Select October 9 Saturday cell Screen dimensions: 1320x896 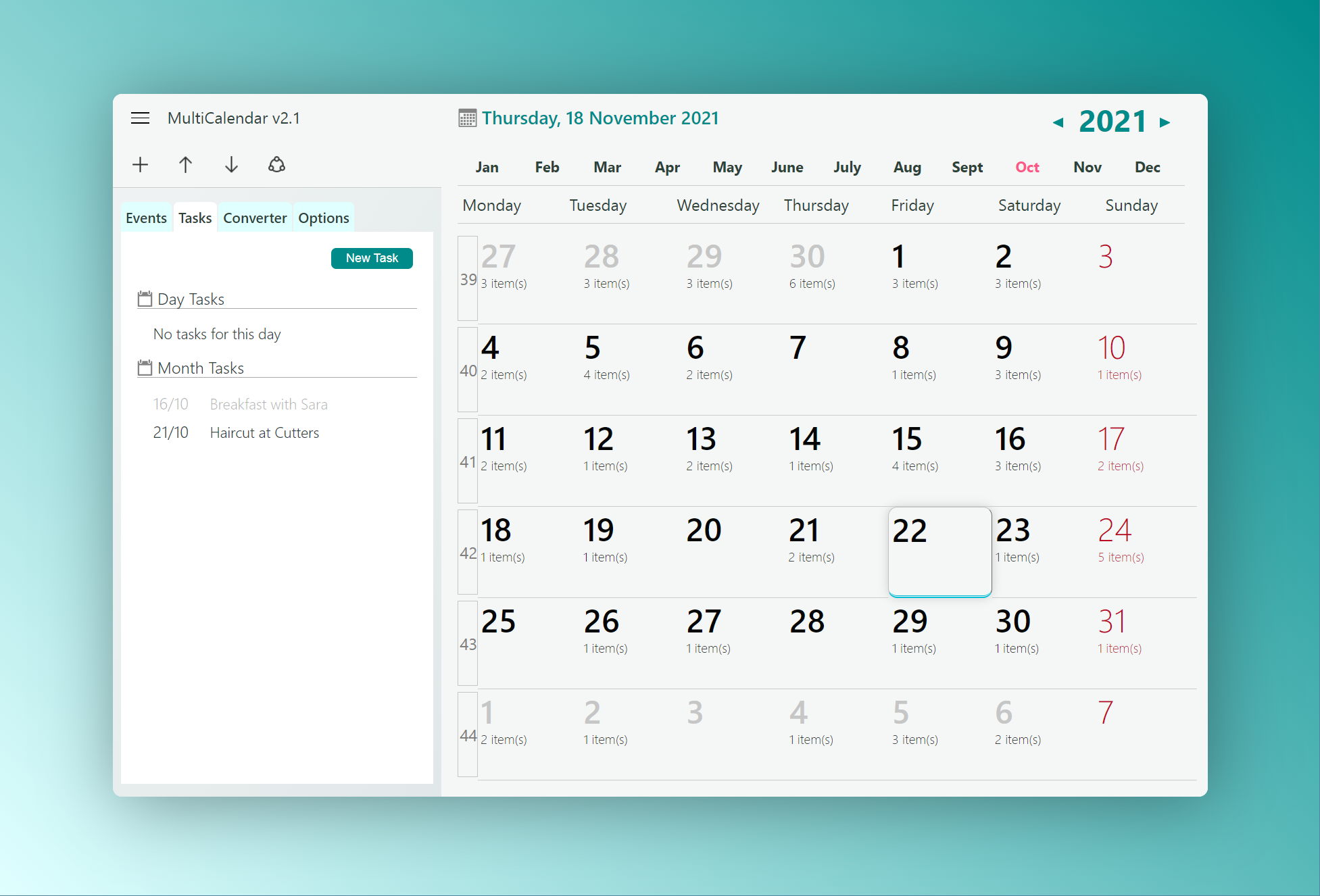(1043, 370)
